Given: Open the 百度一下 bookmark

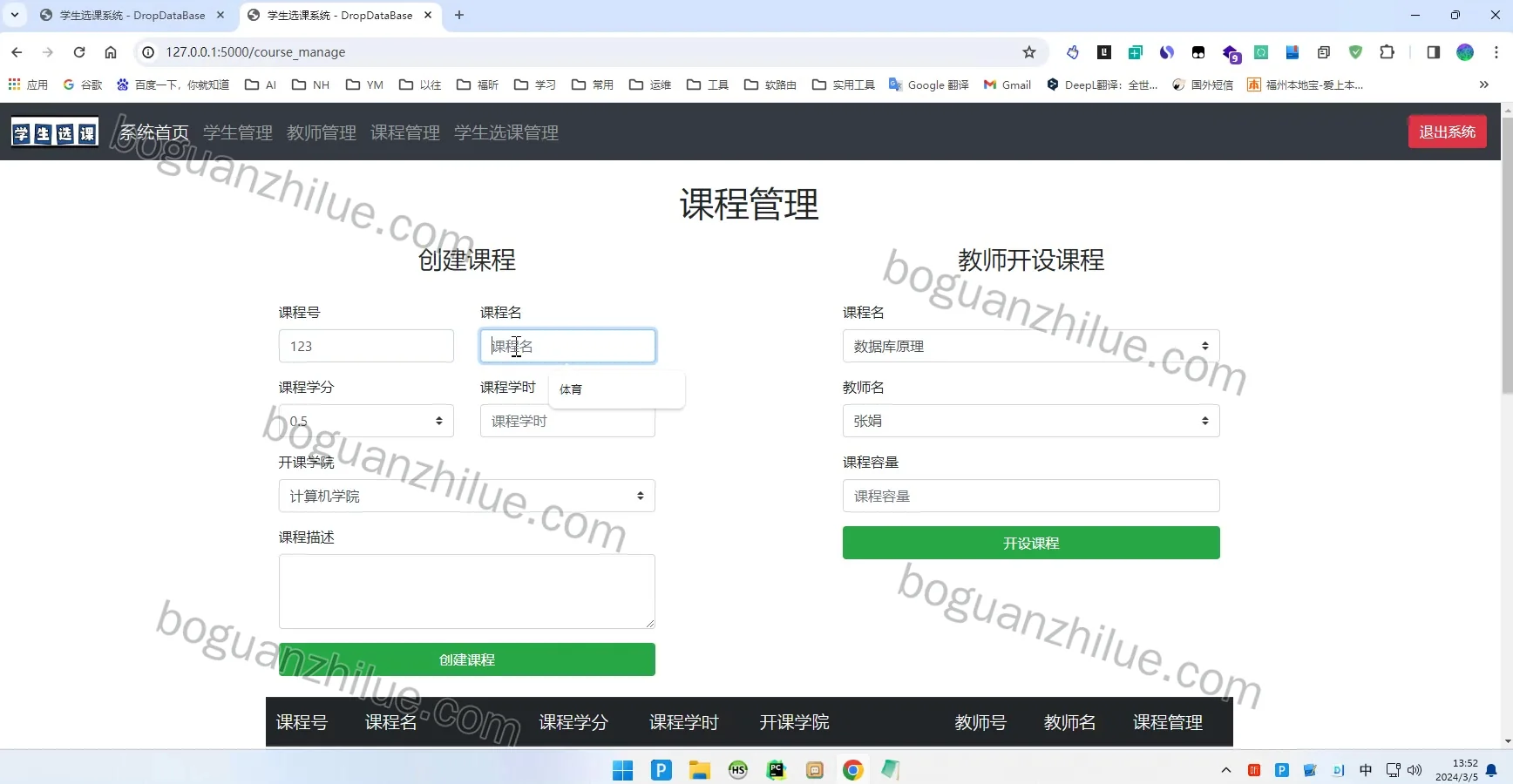Looking at the screenshot, I should [x=173, y=84].
